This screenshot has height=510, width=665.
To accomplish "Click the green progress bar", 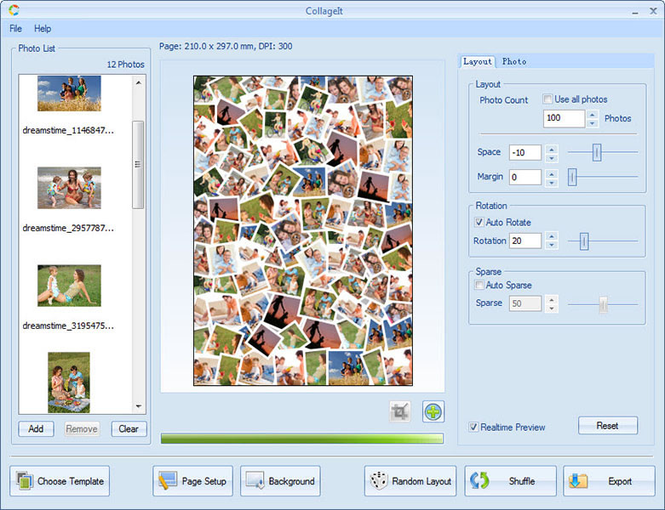I will 302,438.
